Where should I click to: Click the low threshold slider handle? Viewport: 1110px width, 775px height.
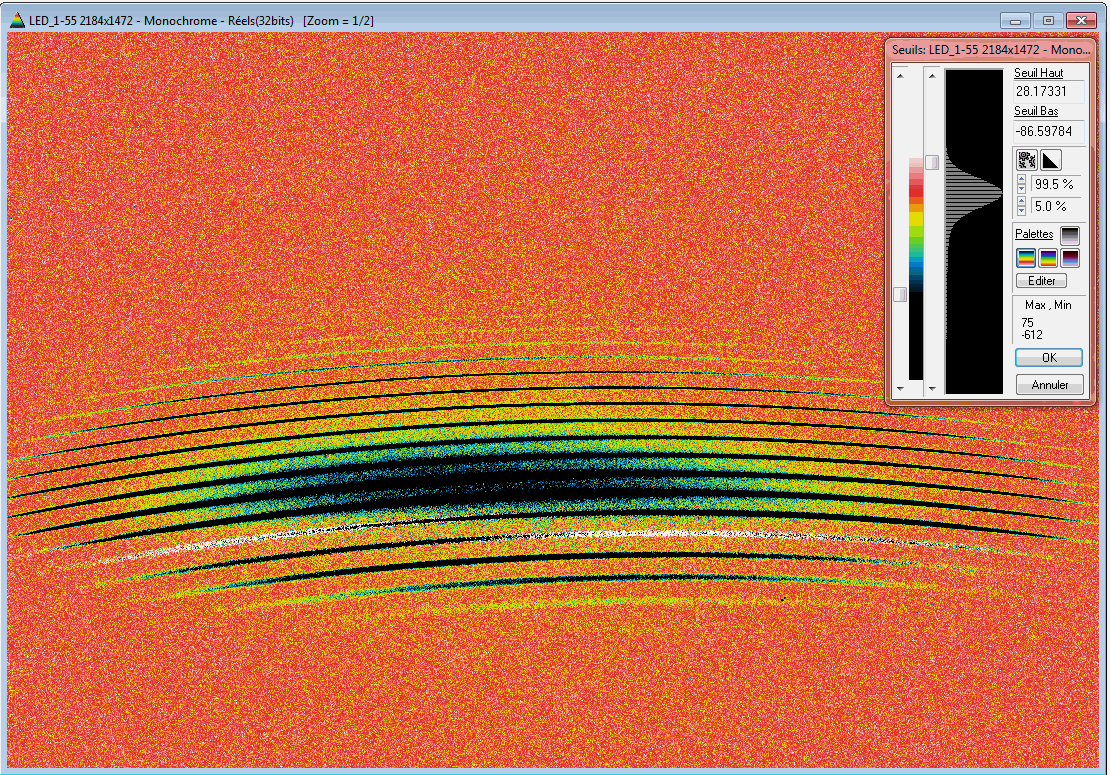[x=900, y=294]
